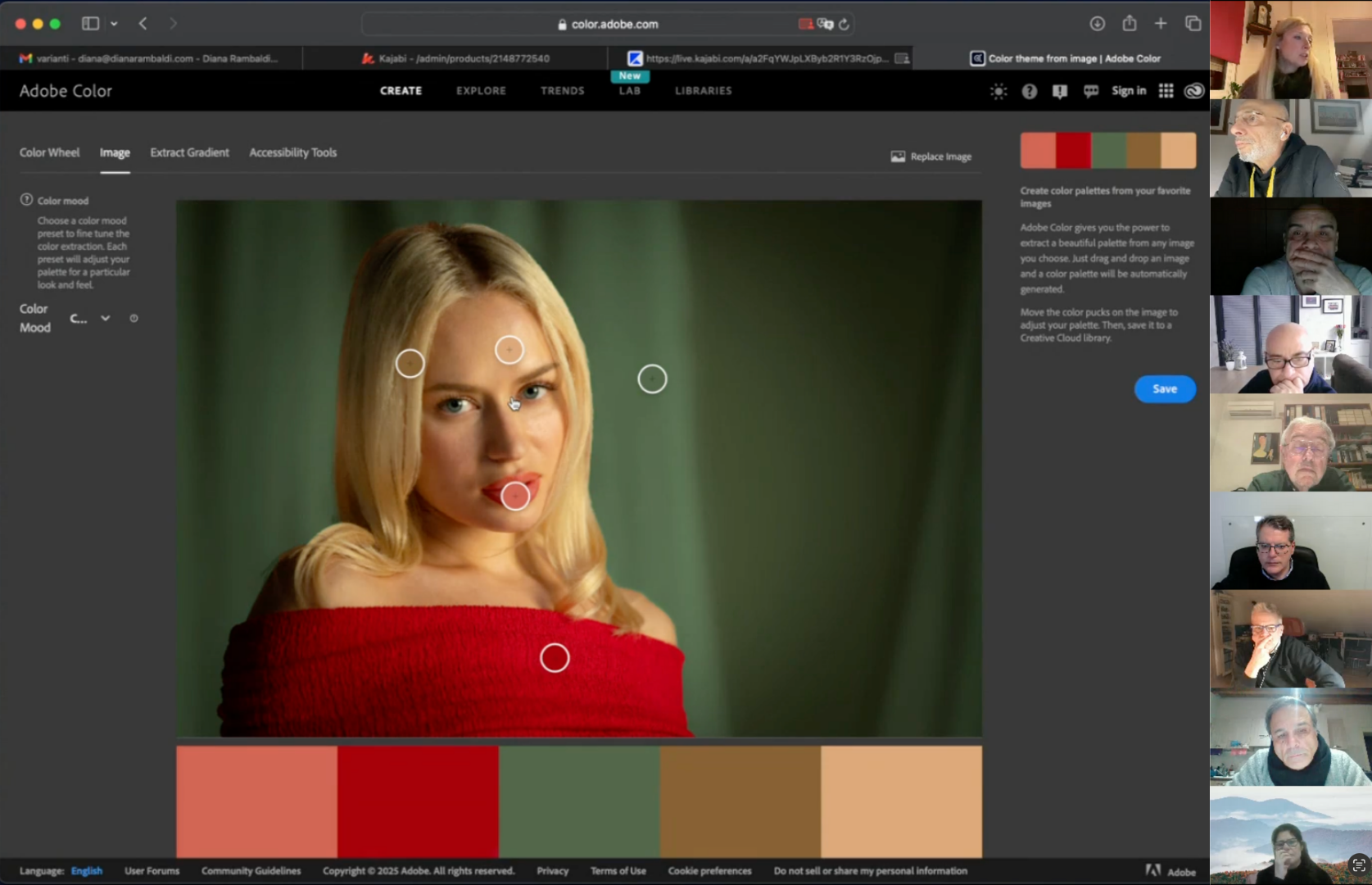
Task: Select the salmon pink swatch in the large palette
Action: click(256, 801)
